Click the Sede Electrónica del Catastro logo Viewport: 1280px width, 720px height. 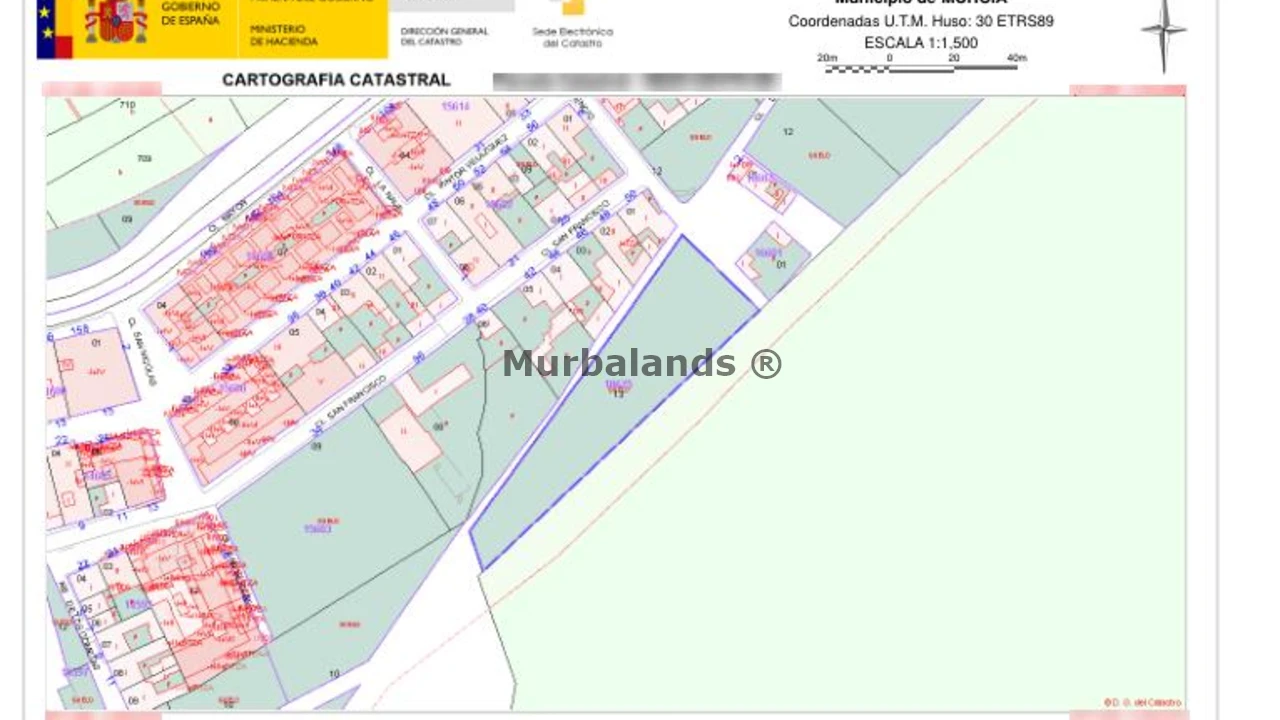pyautogui.click(x=572, y=24)
